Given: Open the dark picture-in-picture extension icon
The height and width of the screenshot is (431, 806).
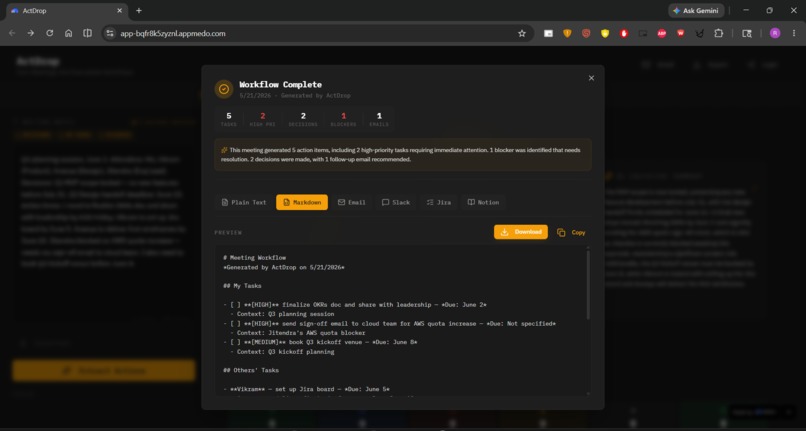Looking at the screenshot, I should [x=643, y=33].
